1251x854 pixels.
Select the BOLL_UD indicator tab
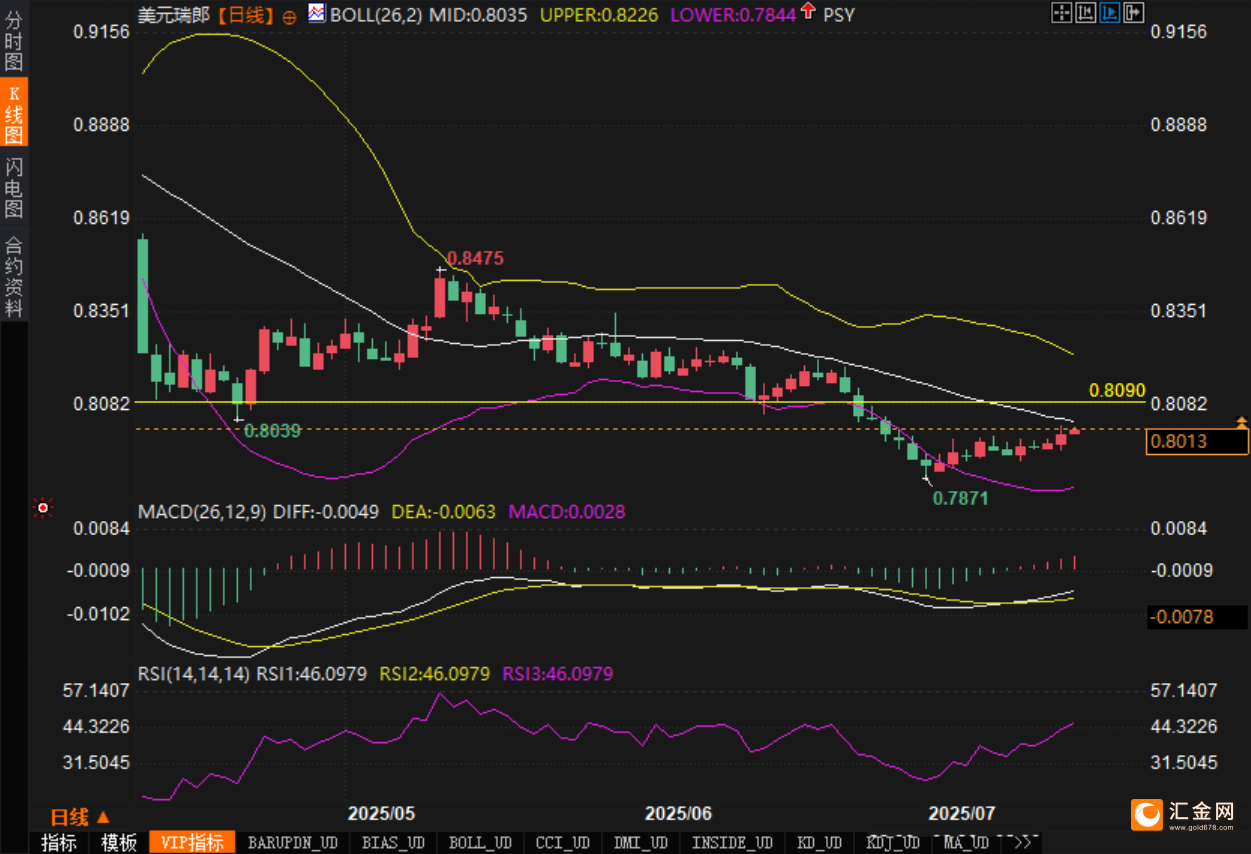point(480,842)
